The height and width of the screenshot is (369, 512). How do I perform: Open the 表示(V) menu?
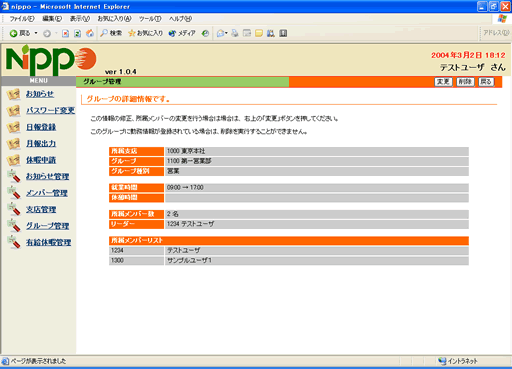pos(80,19)
